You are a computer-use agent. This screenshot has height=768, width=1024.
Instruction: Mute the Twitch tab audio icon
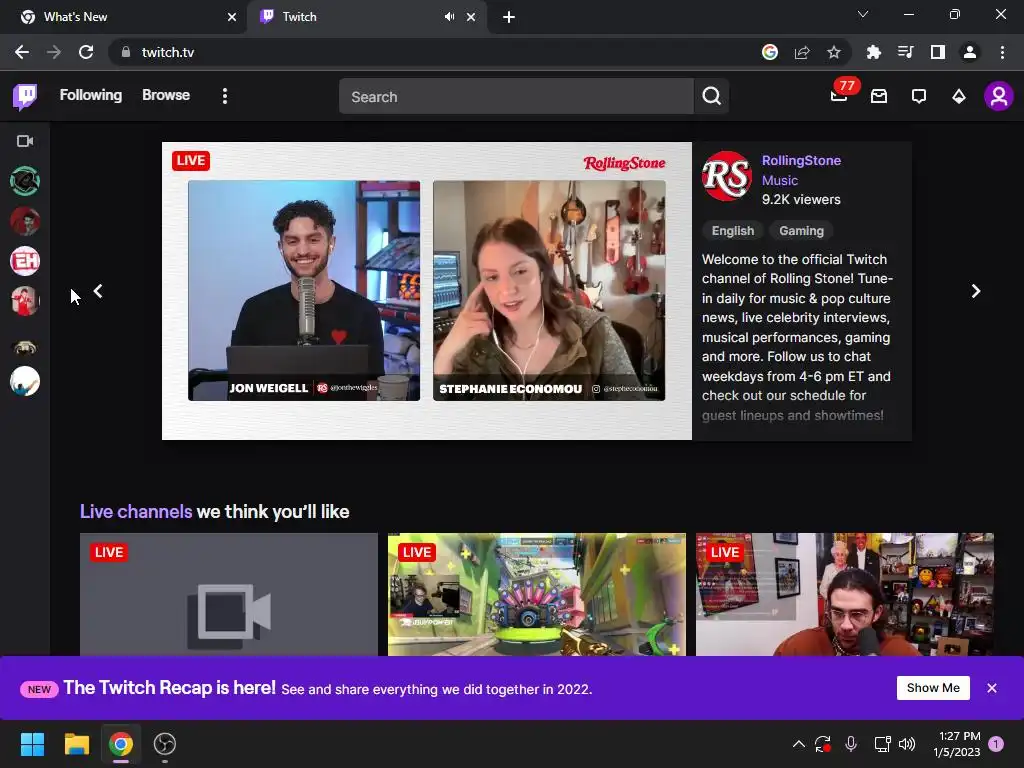(x=449, y=17)
